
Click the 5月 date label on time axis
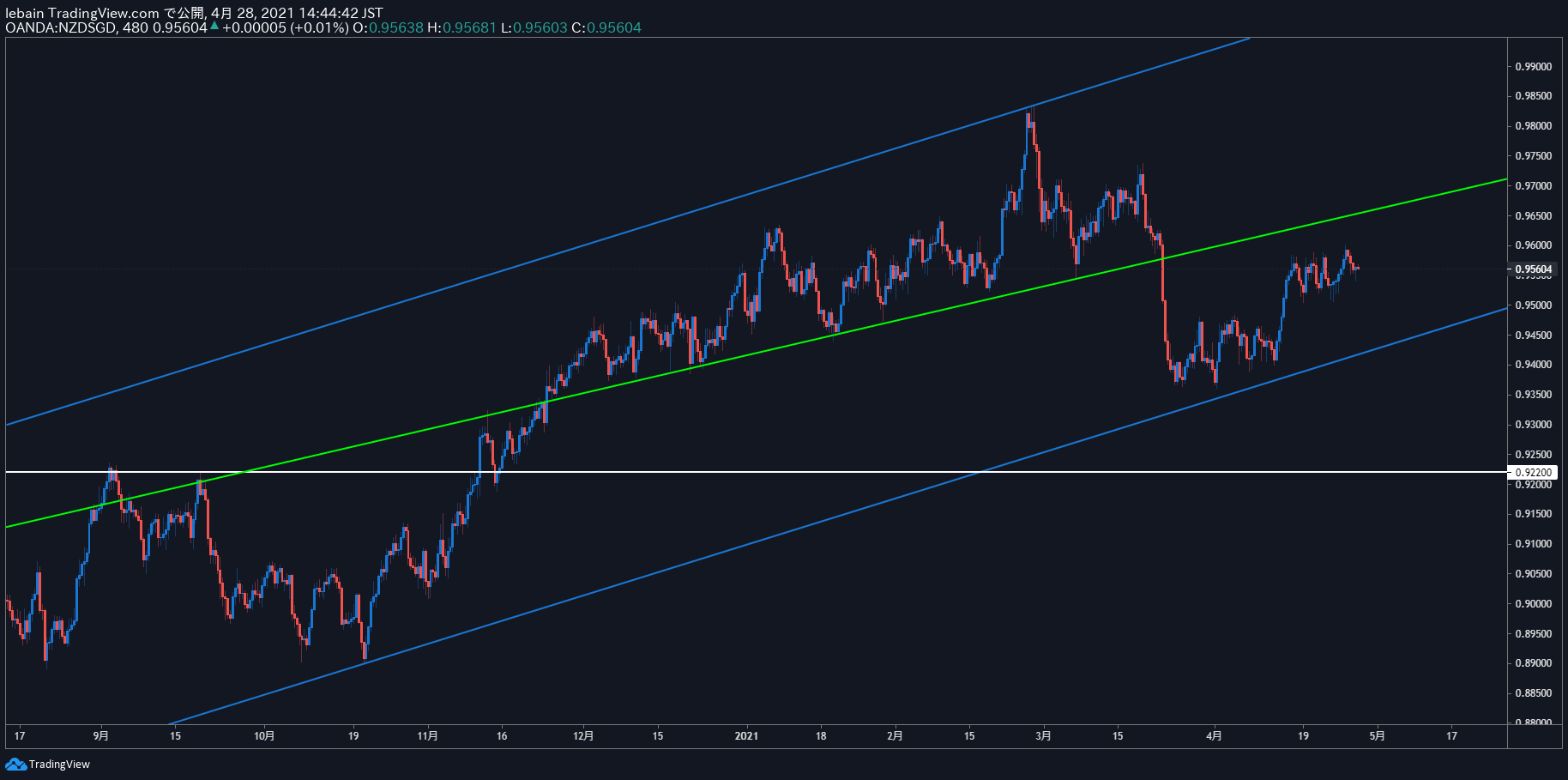coord(1377,736)
